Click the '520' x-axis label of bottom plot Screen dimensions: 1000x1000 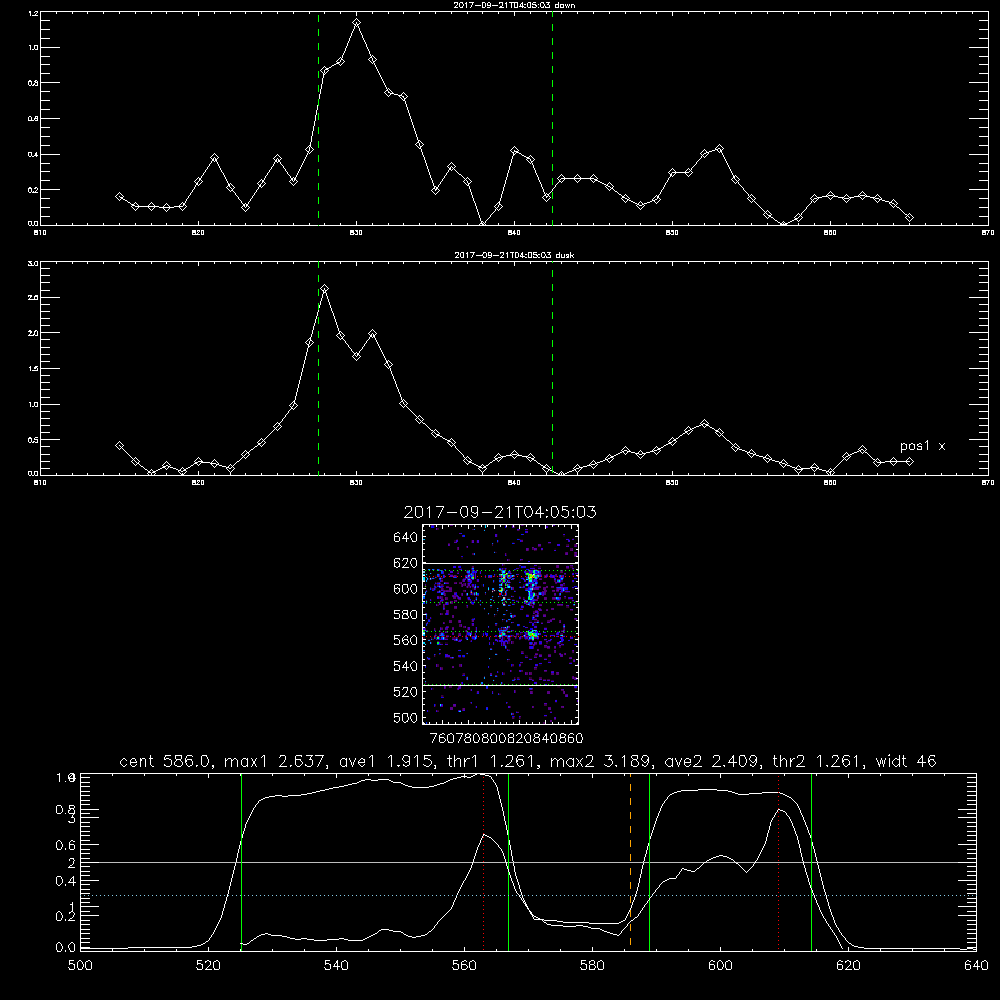(x=208, y=966)
